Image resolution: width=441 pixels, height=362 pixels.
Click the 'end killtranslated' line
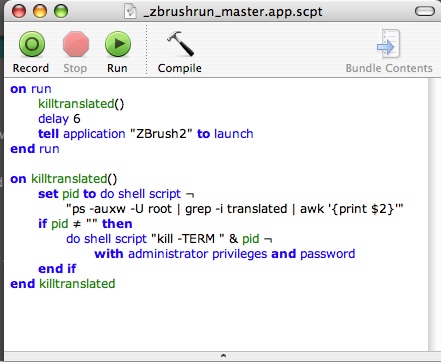pyautogui.click(x=63, y=284)
